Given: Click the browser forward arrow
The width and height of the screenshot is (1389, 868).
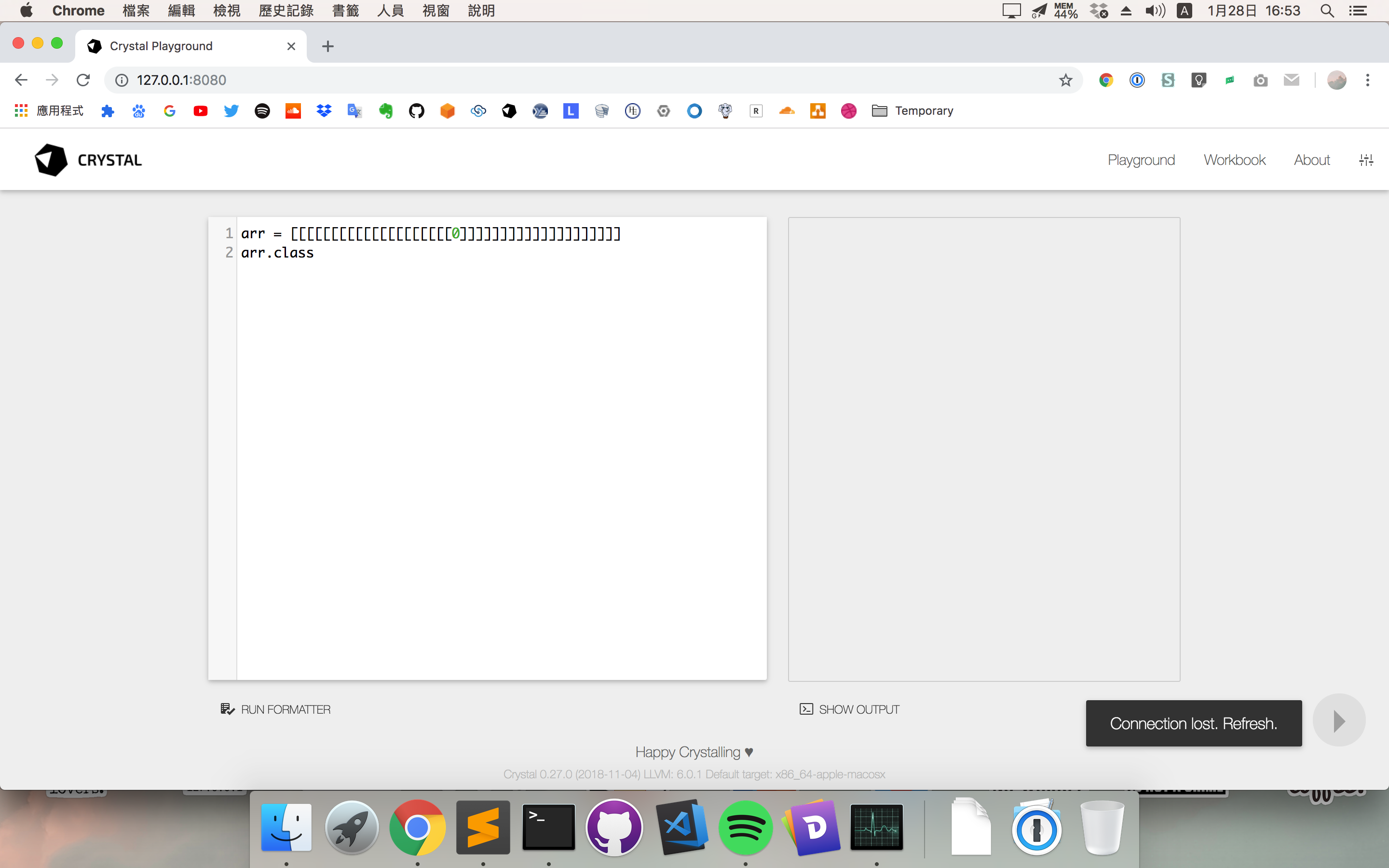Looking at the screenshot, I should (x=52, y=80).
